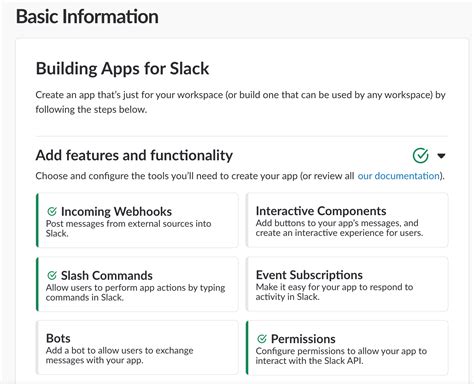Click Post messages from external sources description

pyautogui.click(x=128, y=228)
